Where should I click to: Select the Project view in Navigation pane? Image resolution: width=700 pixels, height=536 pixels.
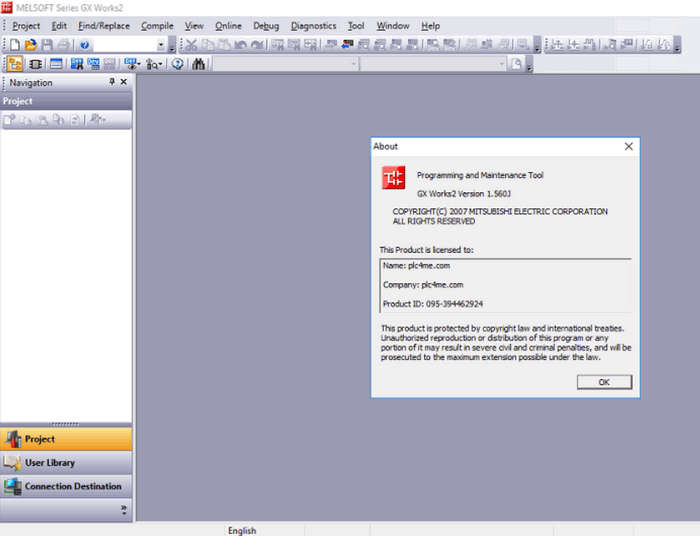pos(66,439)
